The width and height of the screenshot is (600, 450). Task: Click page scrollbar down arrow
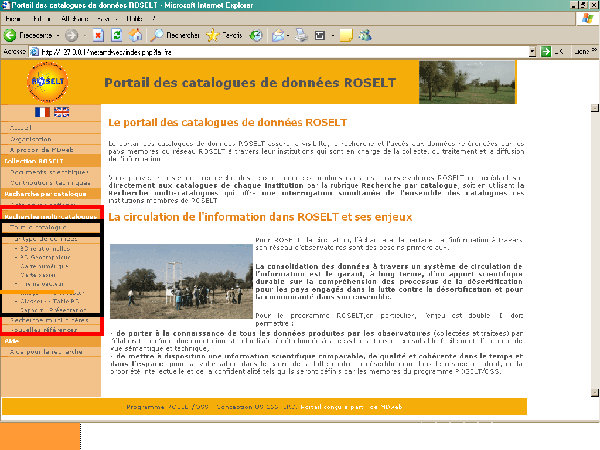[595, 393]
